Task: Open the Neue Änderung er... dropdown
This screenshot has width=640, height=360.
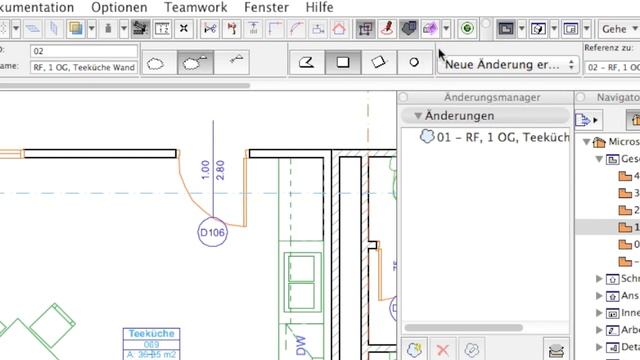Action: click(x=508, y=64)
